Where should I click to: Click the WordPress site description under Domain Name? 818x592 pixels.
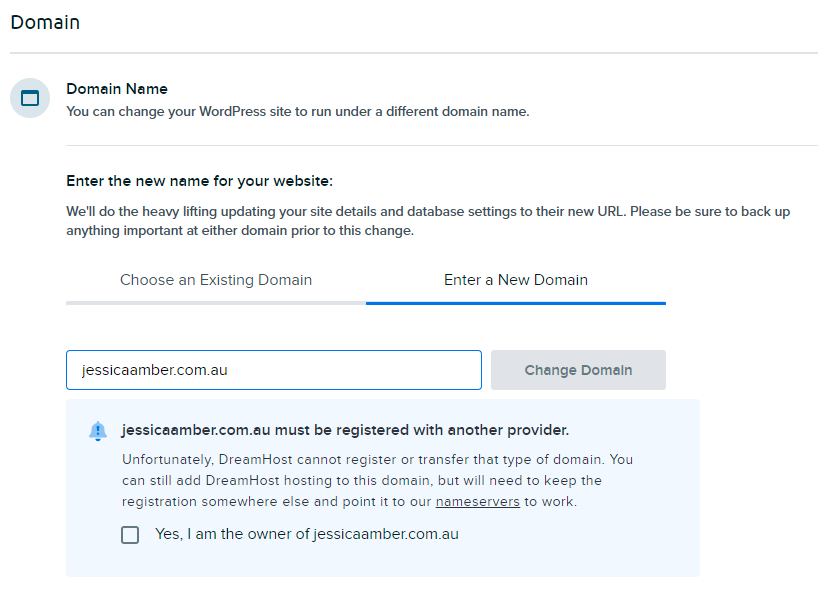[x=298, y=112]
